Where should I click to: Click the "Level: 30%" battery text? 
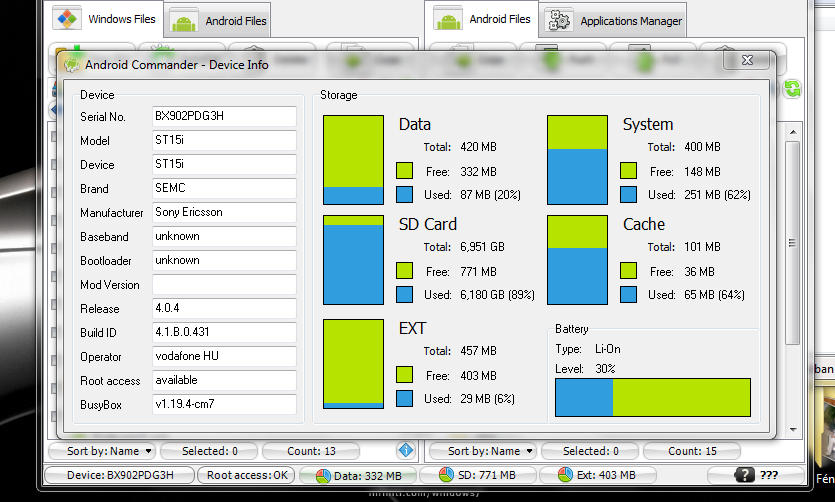[585, 368]
